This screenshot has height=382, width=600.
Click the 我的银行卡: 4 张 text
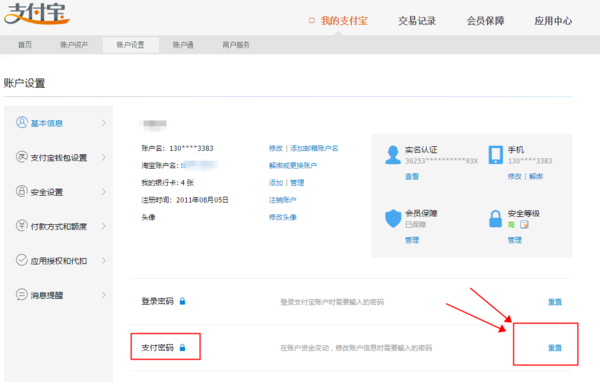168,183
